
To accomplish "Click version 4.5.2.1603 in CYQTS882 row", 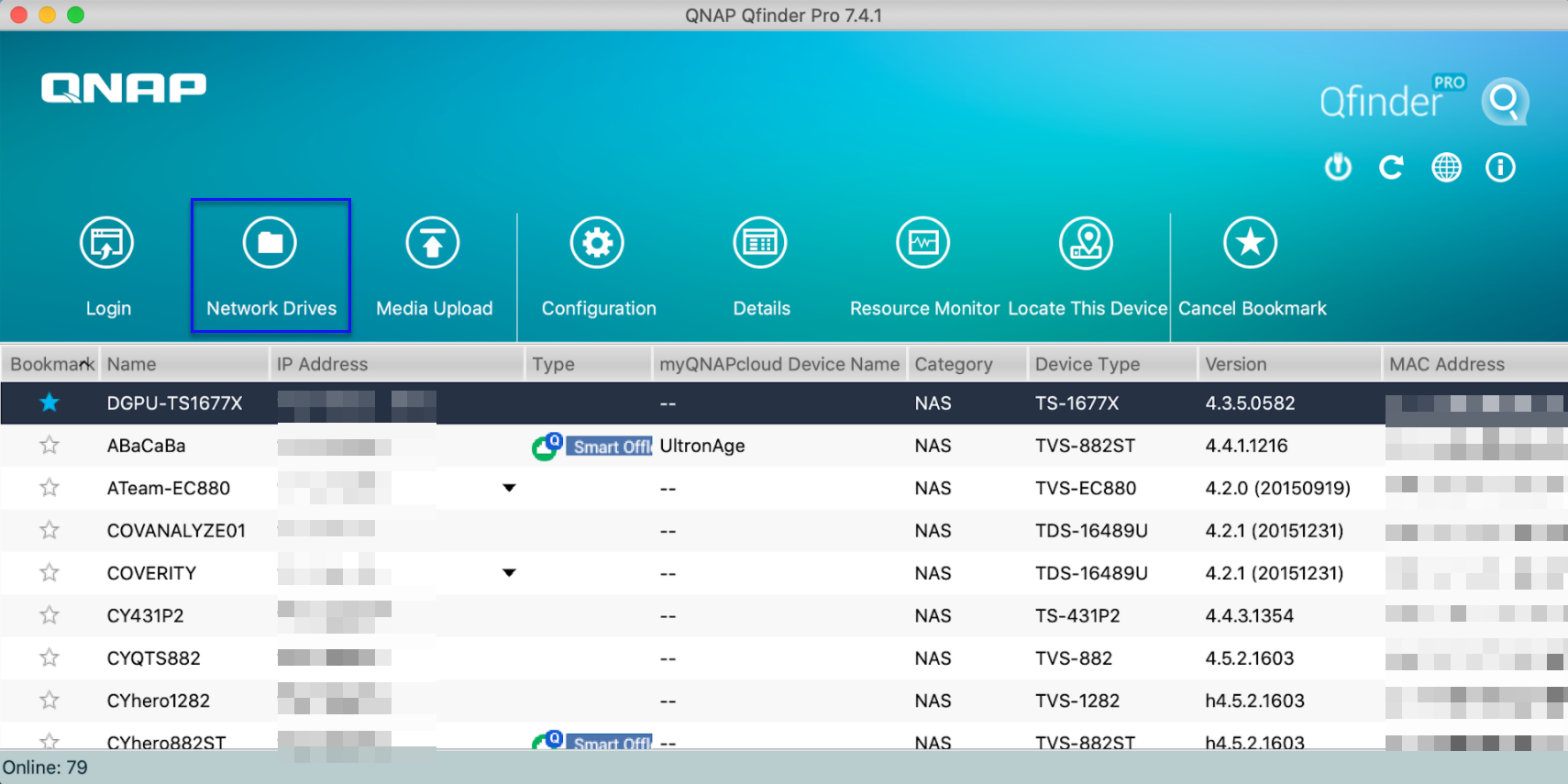I will pos(1249,657).
